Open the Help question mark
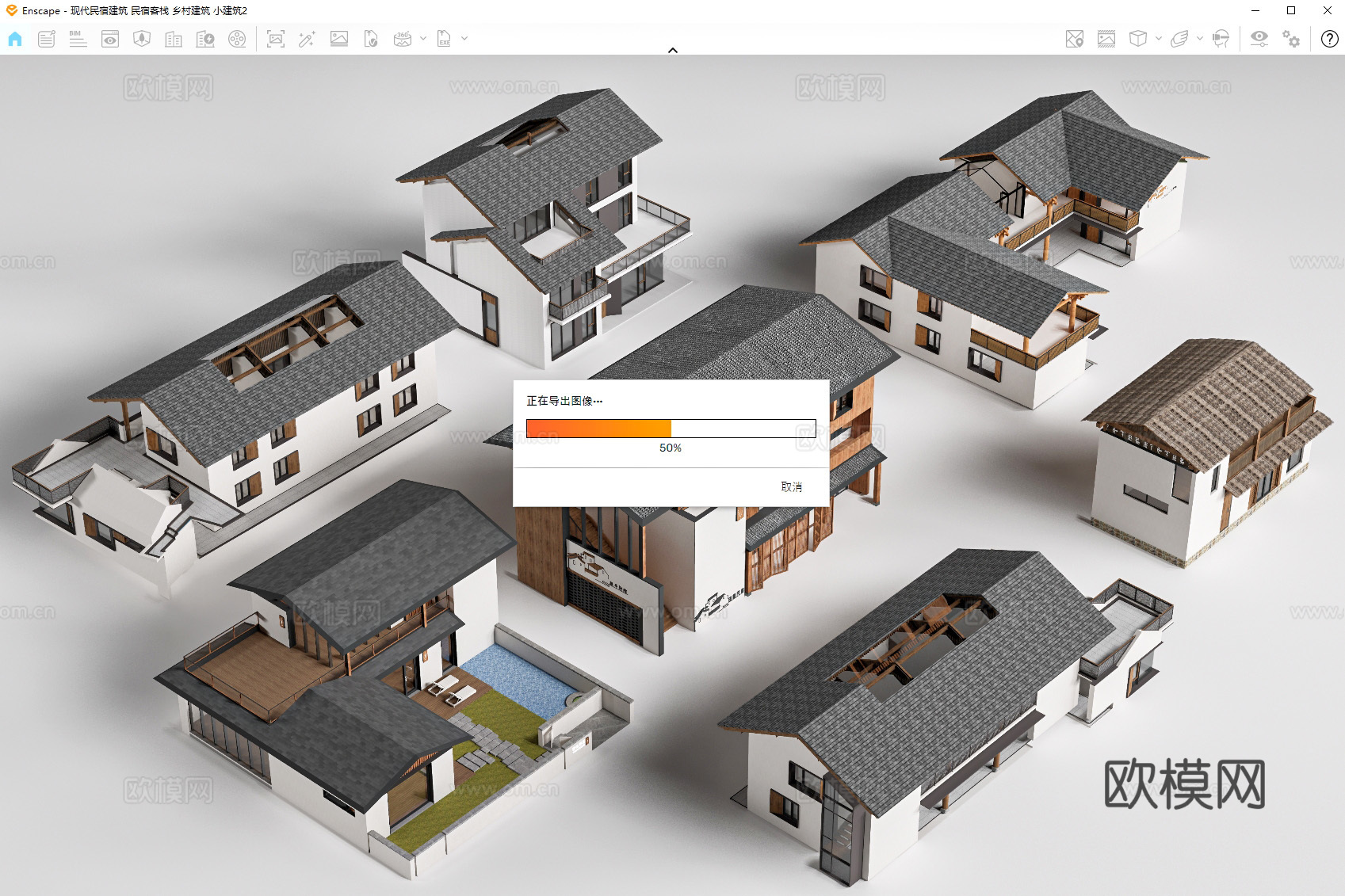 click(1330, 39)
